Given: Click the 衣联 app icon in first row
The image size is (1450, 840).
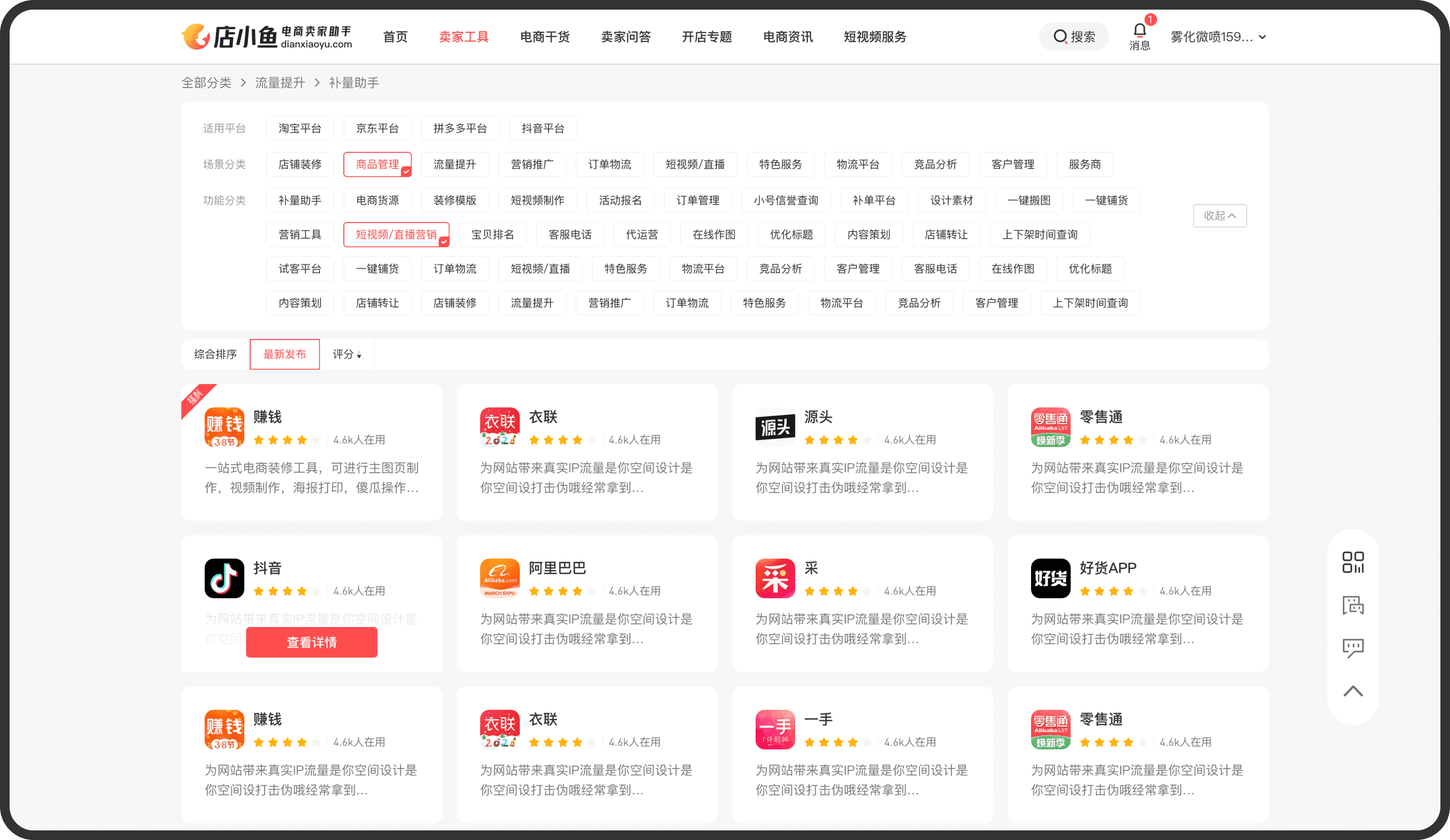Looking at the screenshot, I should (x=500, y=427).
